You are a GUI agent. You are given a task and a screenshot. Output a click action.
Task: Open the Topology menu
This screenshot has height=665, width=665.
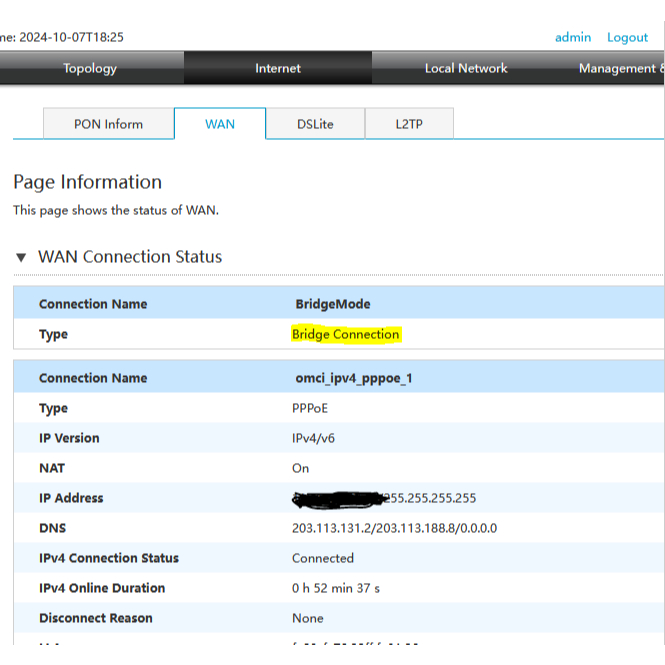(x=90, y=68)
